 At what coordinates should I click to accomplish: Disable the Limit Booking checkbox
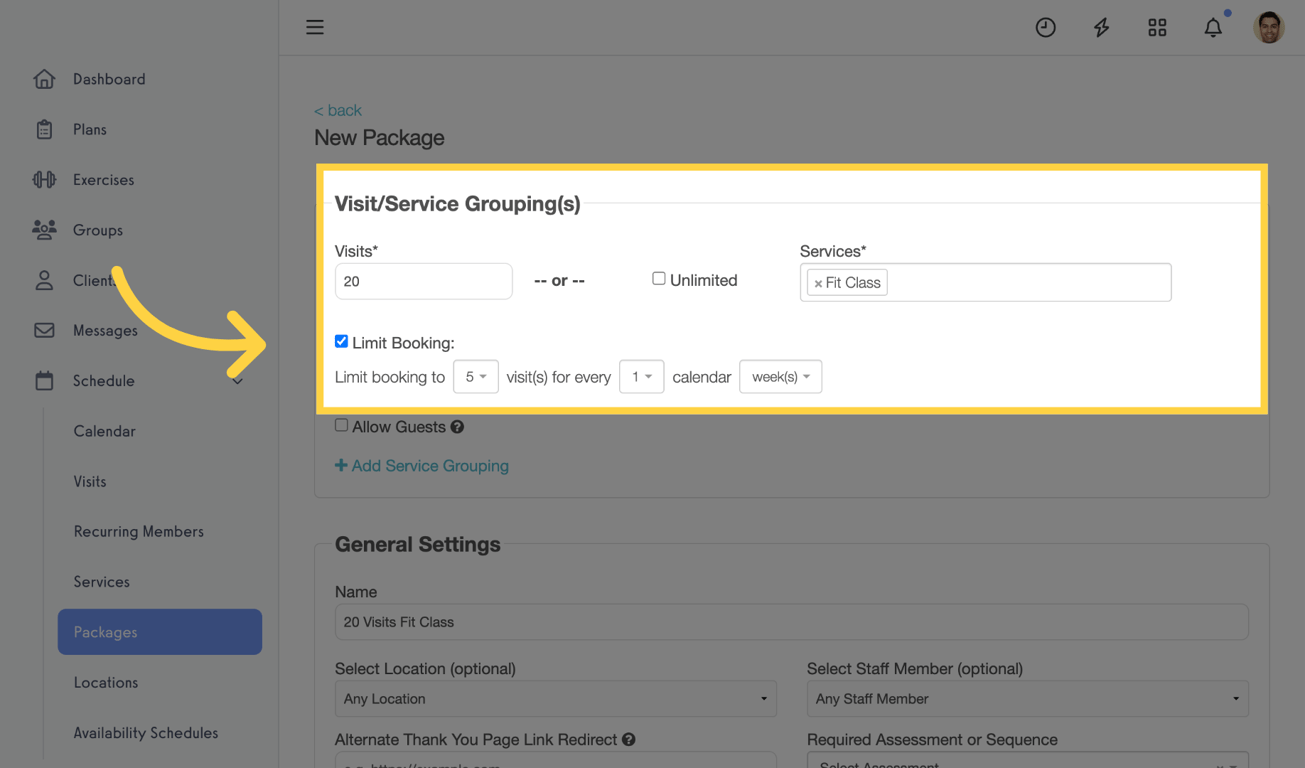point(341,341)
